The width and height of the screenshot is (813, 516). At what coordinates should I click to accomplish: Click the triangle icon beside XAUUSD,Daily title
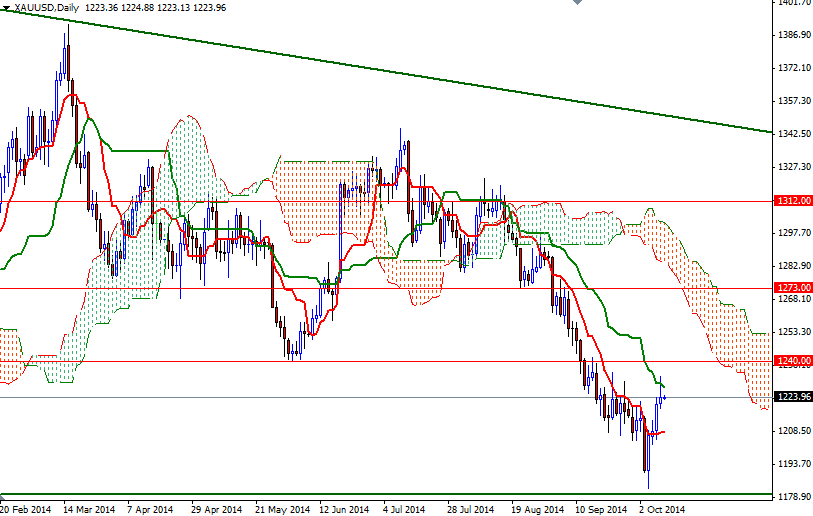6,8
